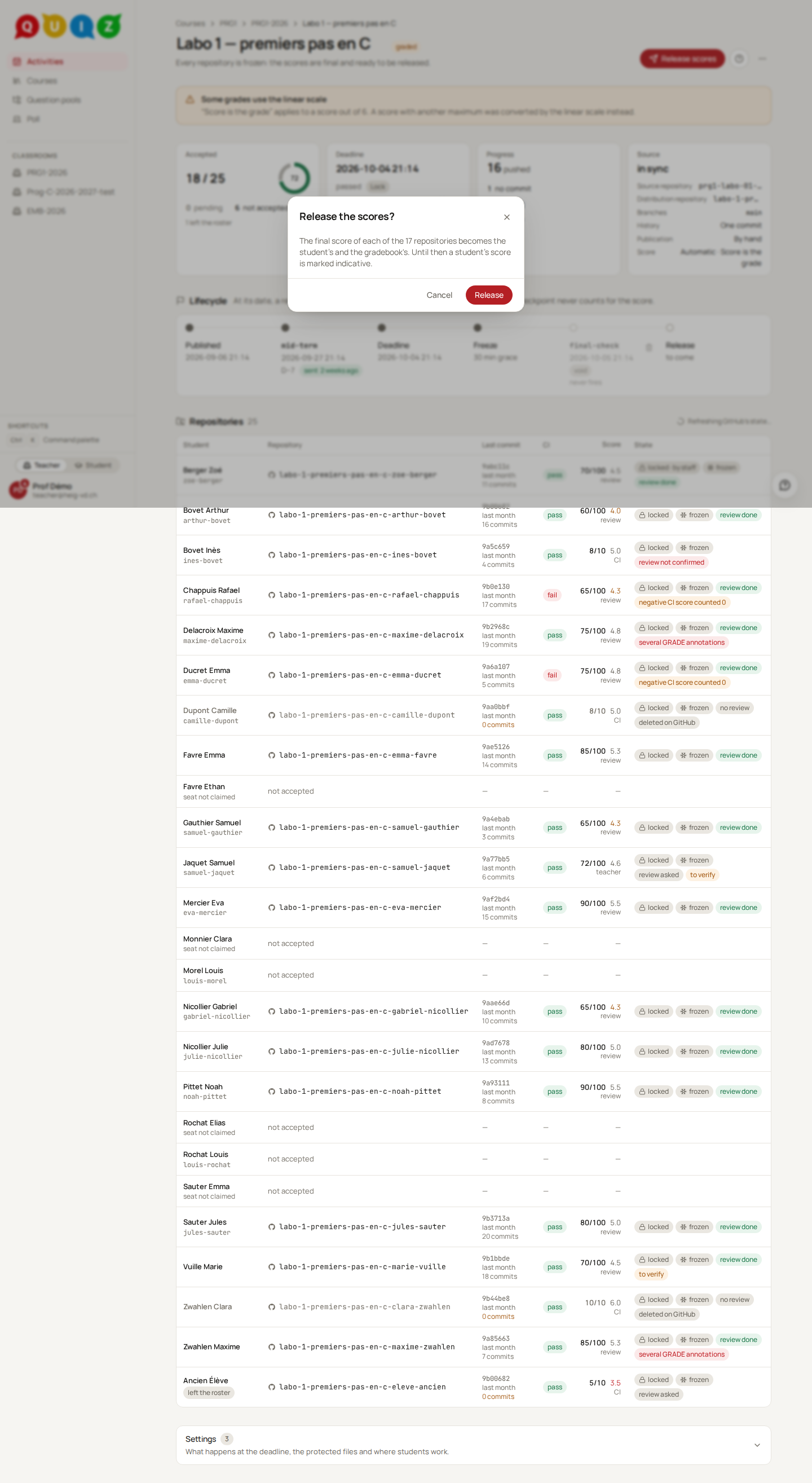The image size is (812, 1483).
Task: Click 'negative CI score counted 0' in Chappuis row
Action: pyautogui.click(x=682, y=602)
